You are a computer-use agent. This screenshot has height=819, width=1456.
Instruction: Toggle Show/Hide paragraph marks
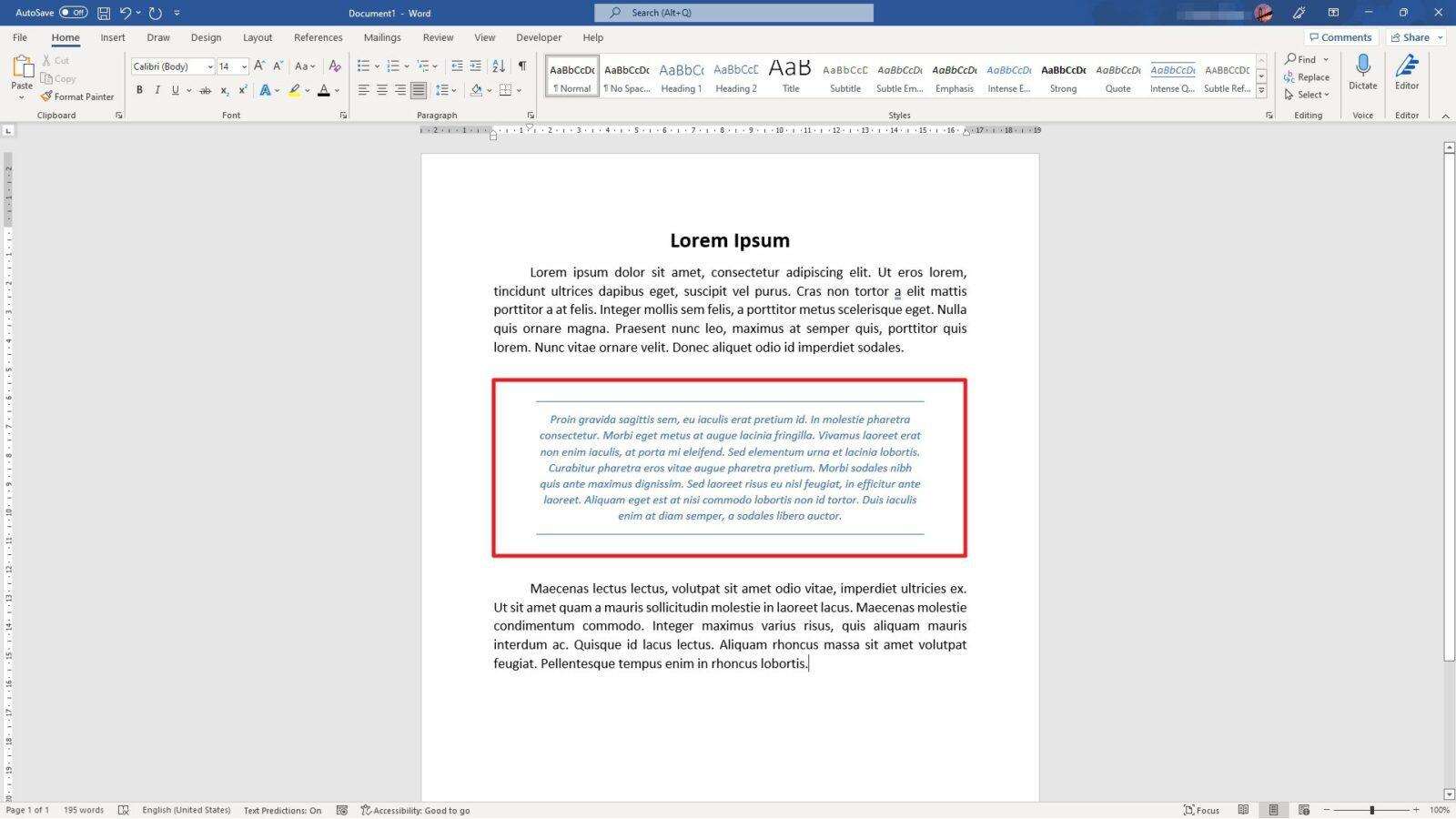coord(521,66)
